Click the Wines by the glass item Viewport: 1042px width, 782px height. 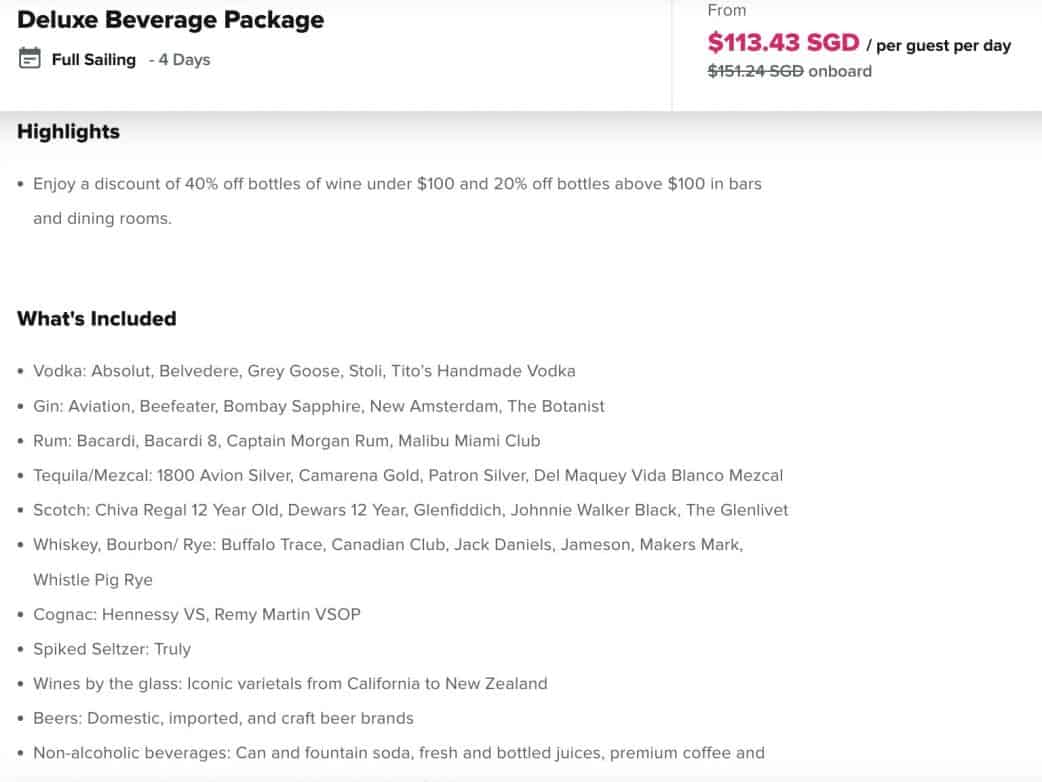(290, 684)
